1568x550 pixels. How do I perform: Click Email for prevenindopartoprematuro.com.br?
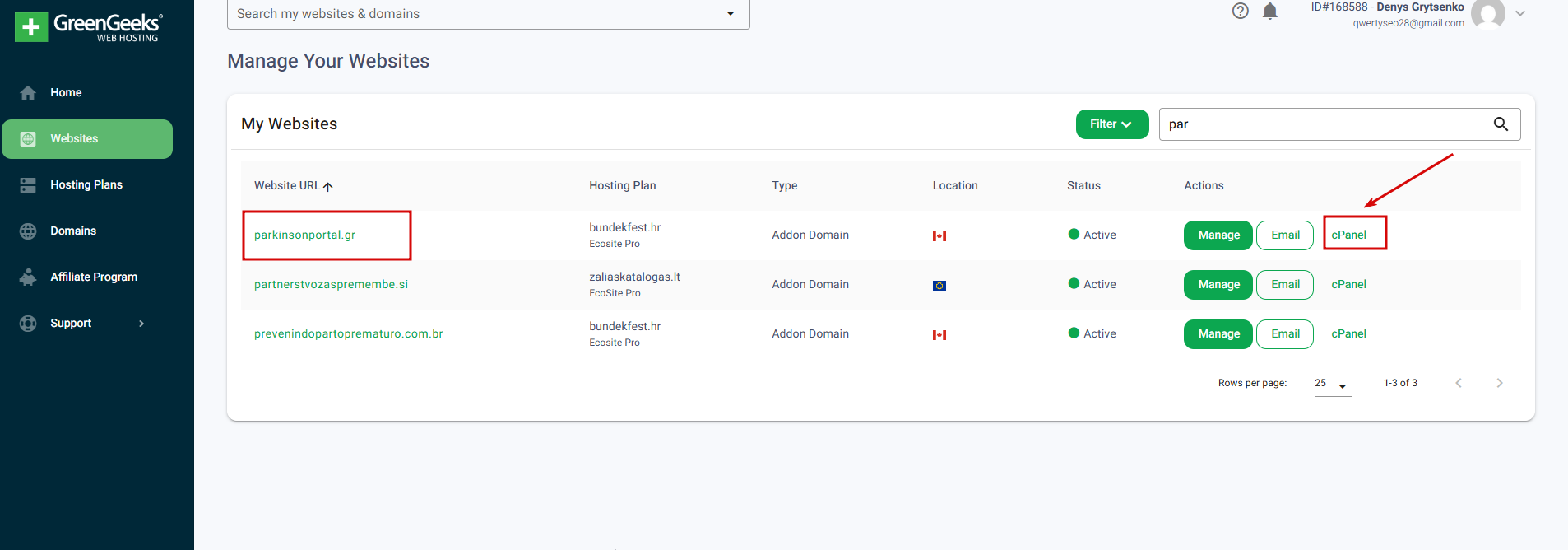(1285, 334)
